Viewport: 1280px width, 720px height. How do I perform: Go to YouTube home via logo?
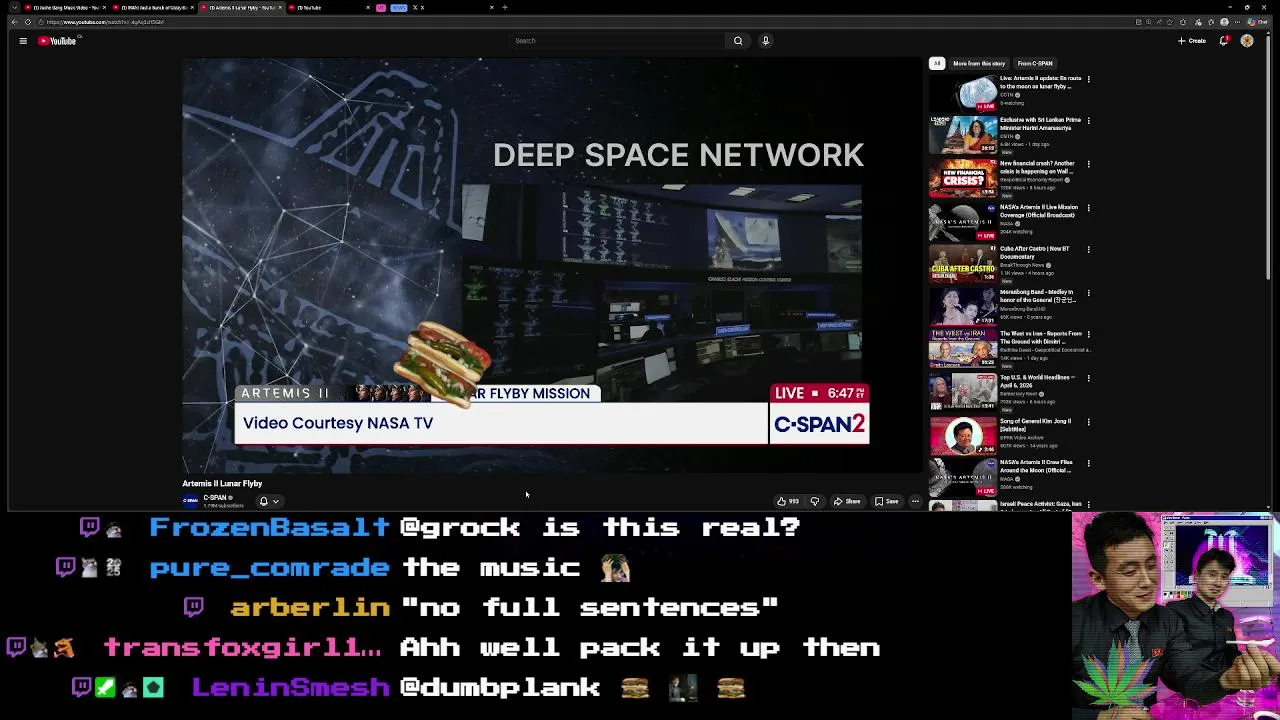[x=57, y=41]
